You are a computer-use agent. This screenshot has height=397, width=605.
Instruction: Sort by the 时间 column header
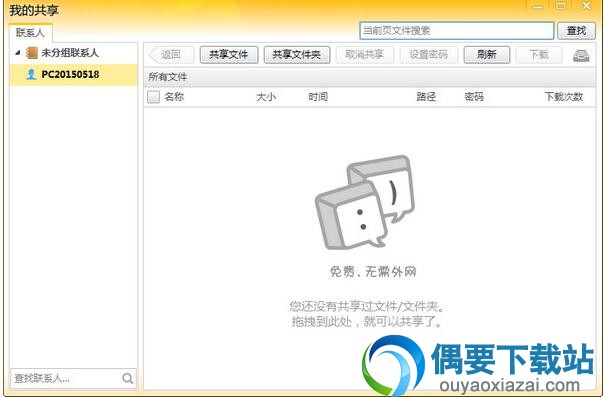318,96
